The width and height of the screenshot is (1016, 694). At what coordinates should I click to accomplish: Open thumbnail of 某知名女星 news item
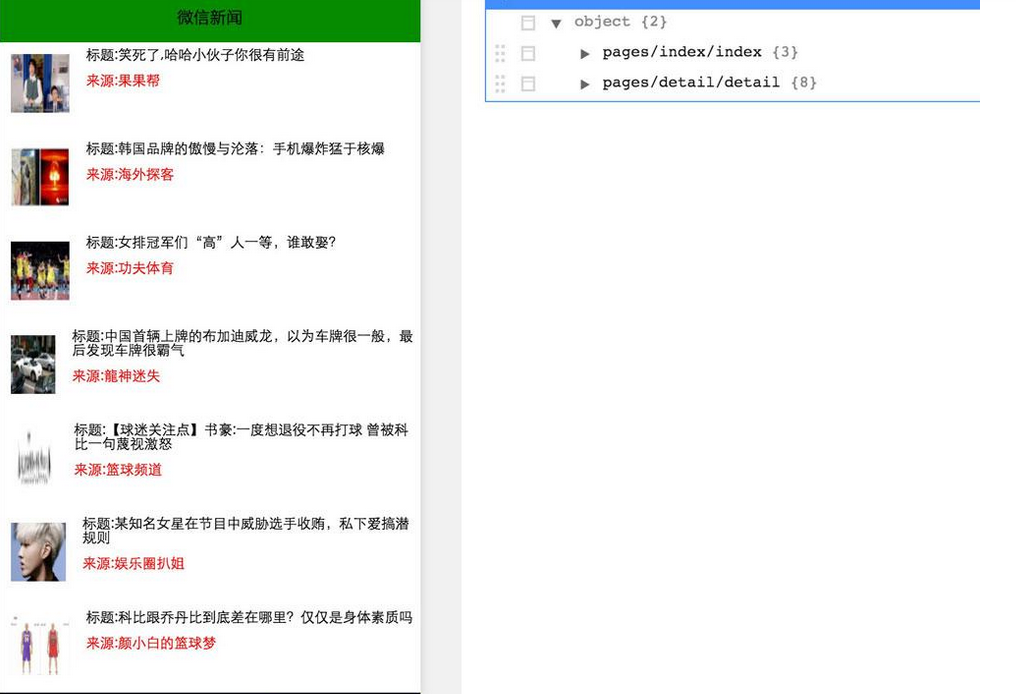coord(38,551)
